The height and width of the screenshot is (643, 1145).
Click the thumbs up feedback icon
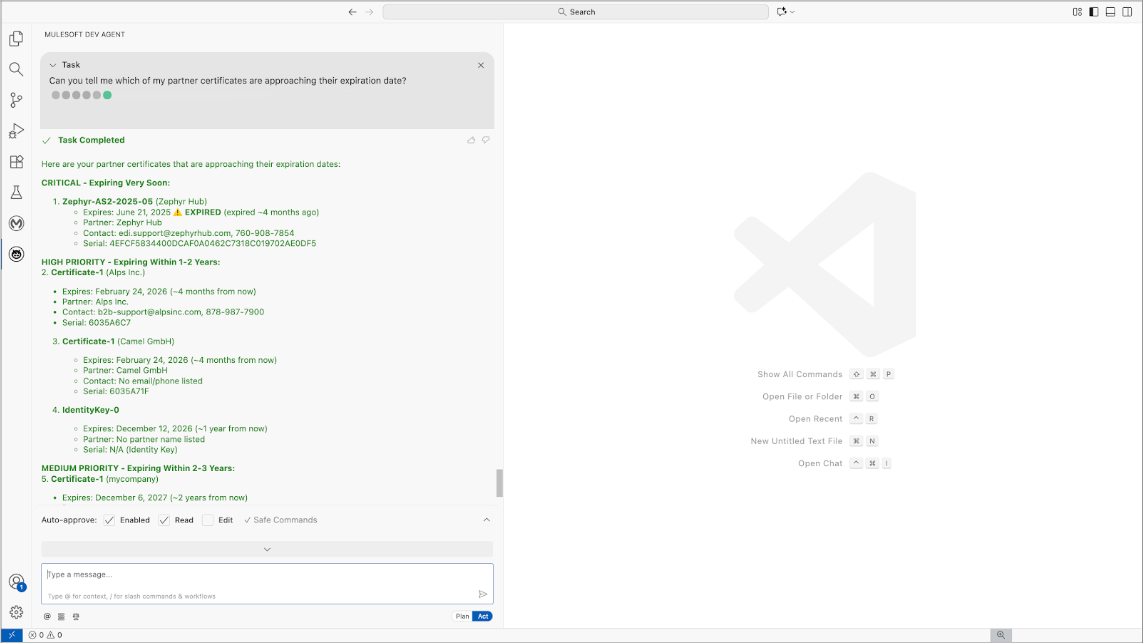[471, 140]
